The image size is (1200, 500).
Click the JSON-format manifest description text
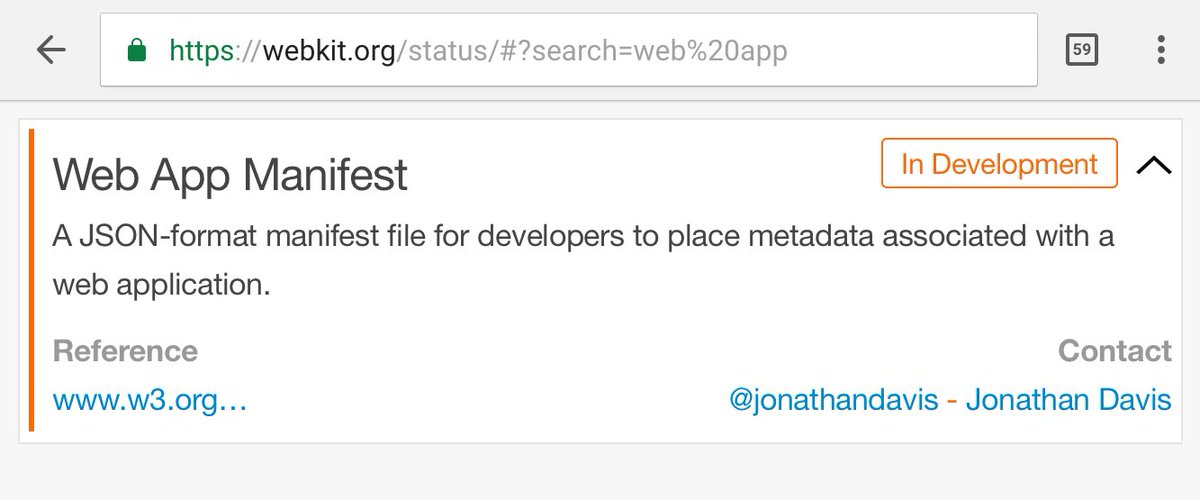point(583,261)
